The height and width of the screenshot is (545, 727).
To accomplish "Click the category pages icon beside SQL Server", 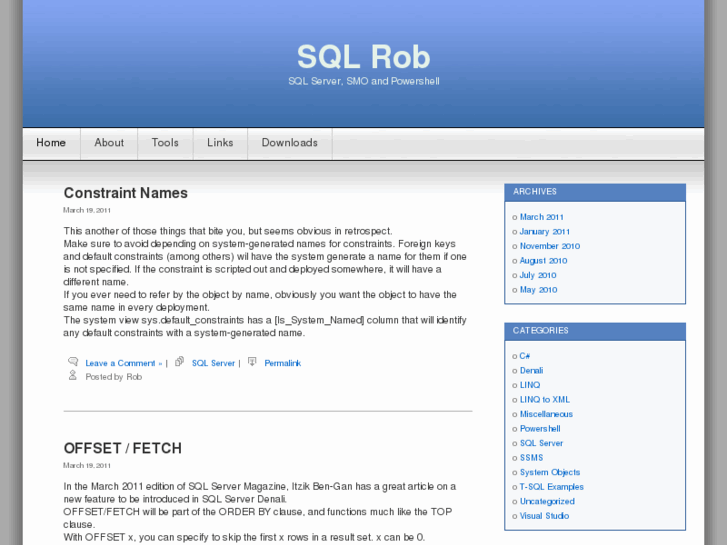I will point(179,361).
